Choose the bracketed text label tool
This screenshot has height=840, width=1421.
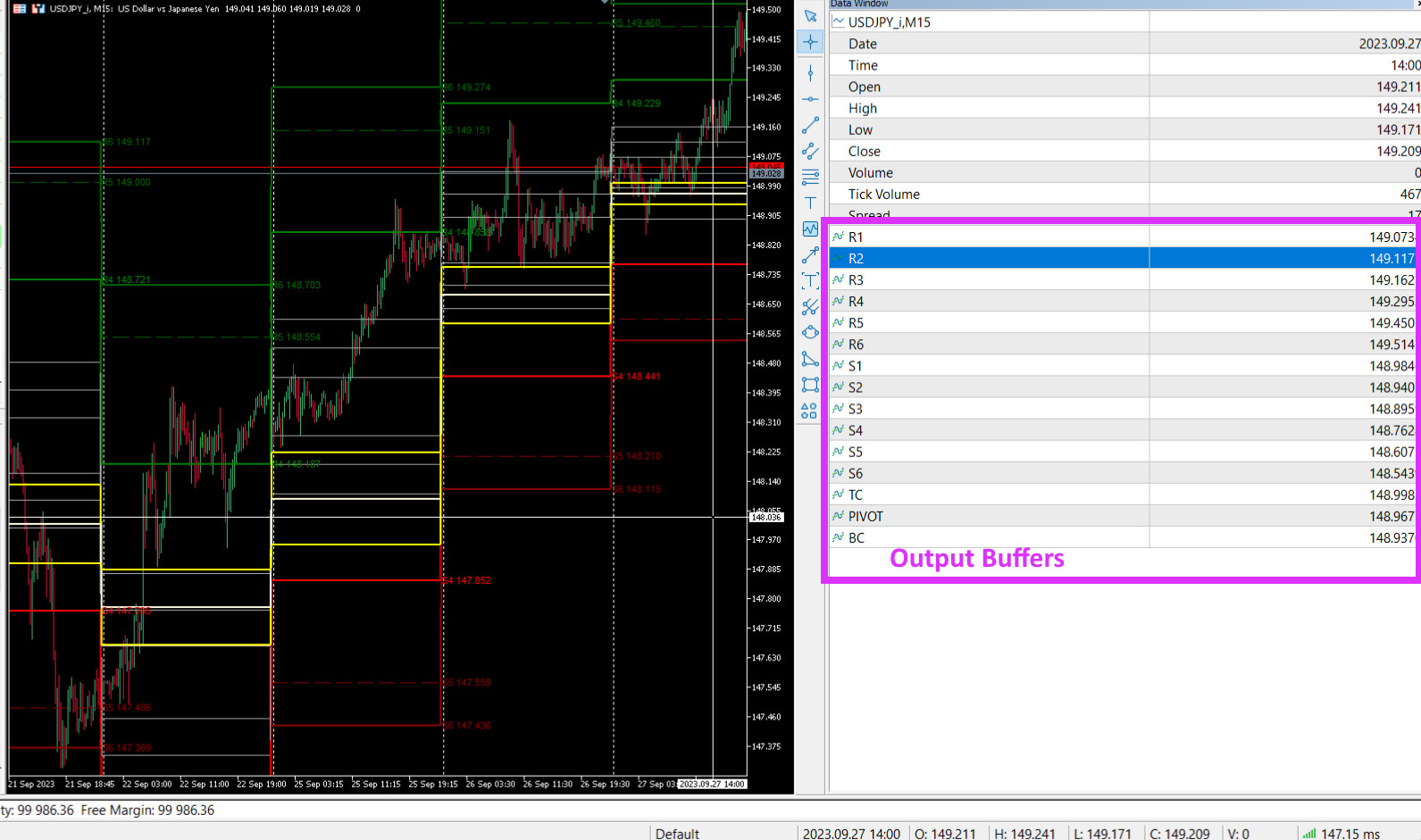click(x=810, y=280)
